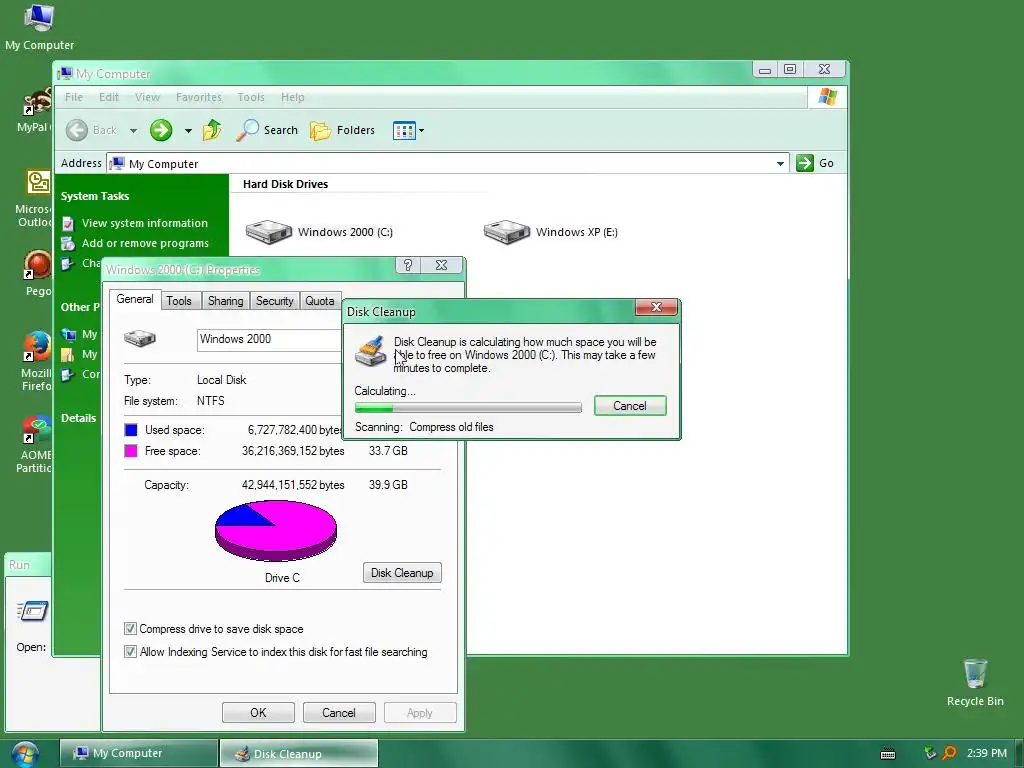Go up one folder level icon

coord(212,130)
